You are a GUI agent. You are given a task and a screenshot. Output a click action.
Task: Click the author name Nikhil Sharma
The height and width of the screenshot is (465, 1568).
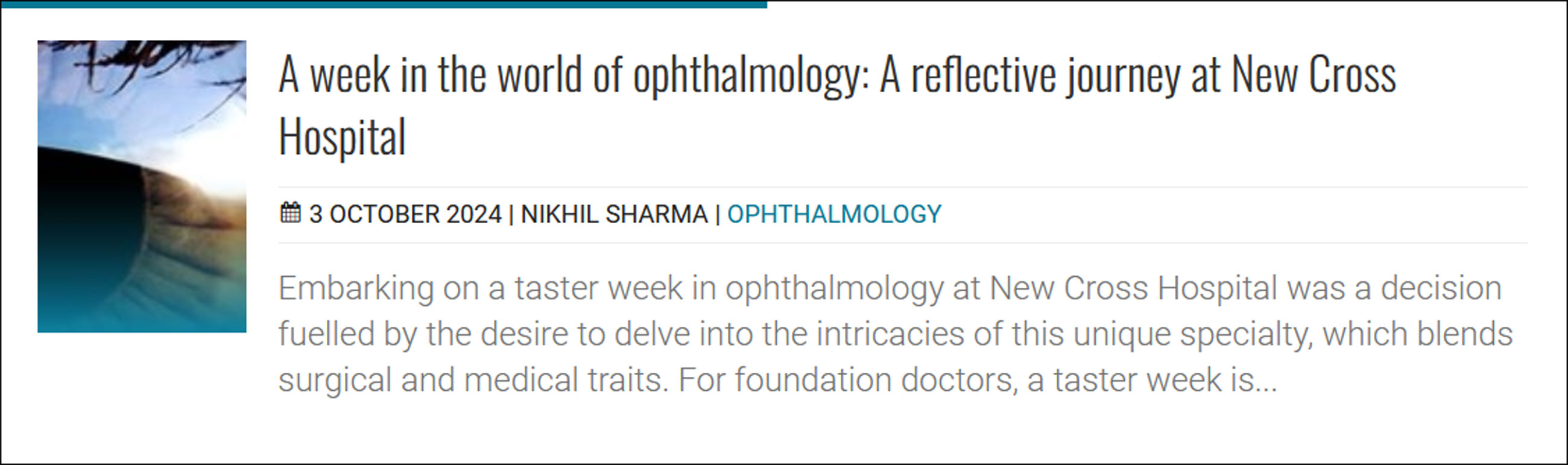(614, 214)
